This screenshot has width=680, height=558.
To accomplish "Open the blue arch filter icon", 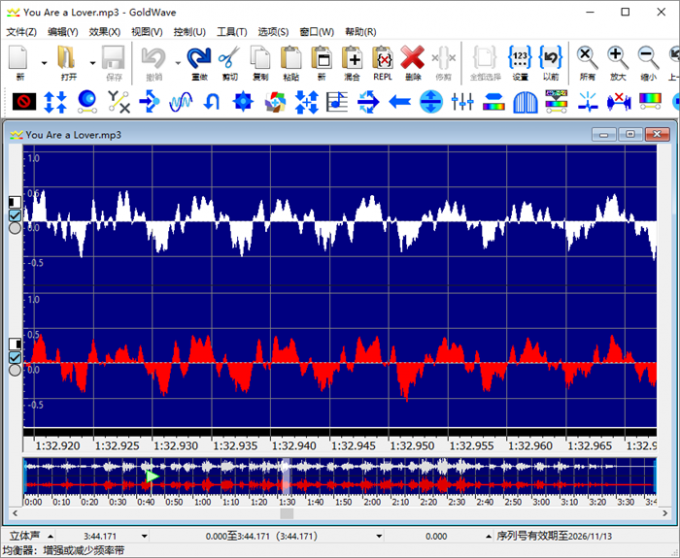I will click(525, 102).
